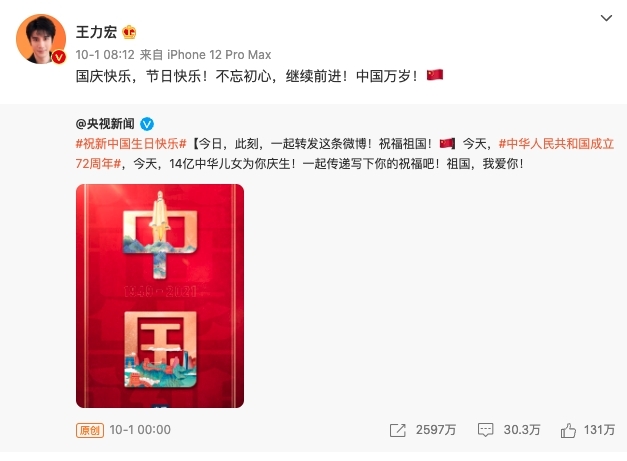The height and width of the screenshot is (461, 627).
Task: Click the repost share icon
Action: (397, 430)
